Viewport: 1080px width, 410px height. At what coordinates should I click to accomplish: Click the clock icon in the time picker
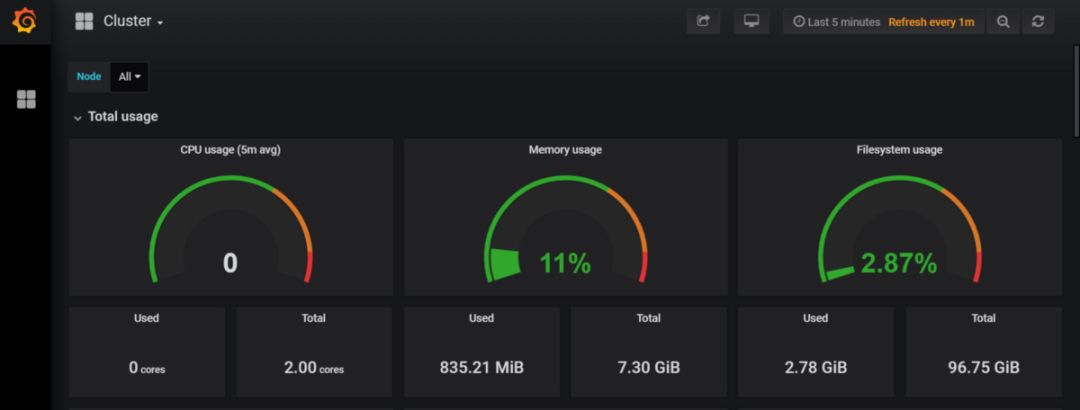coord(798,22)
